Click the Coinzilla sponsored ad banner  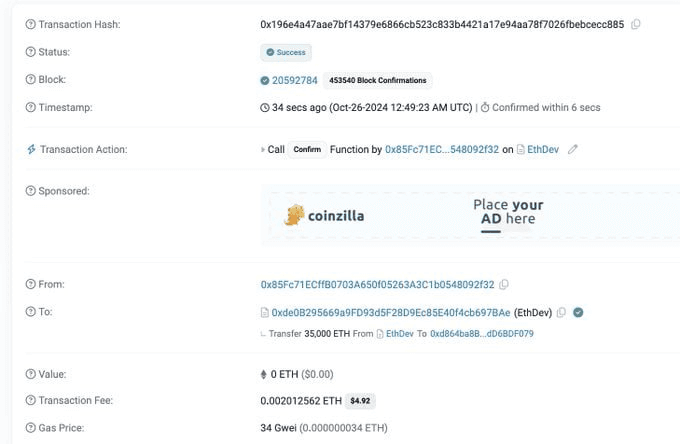[x=470, y=215]
